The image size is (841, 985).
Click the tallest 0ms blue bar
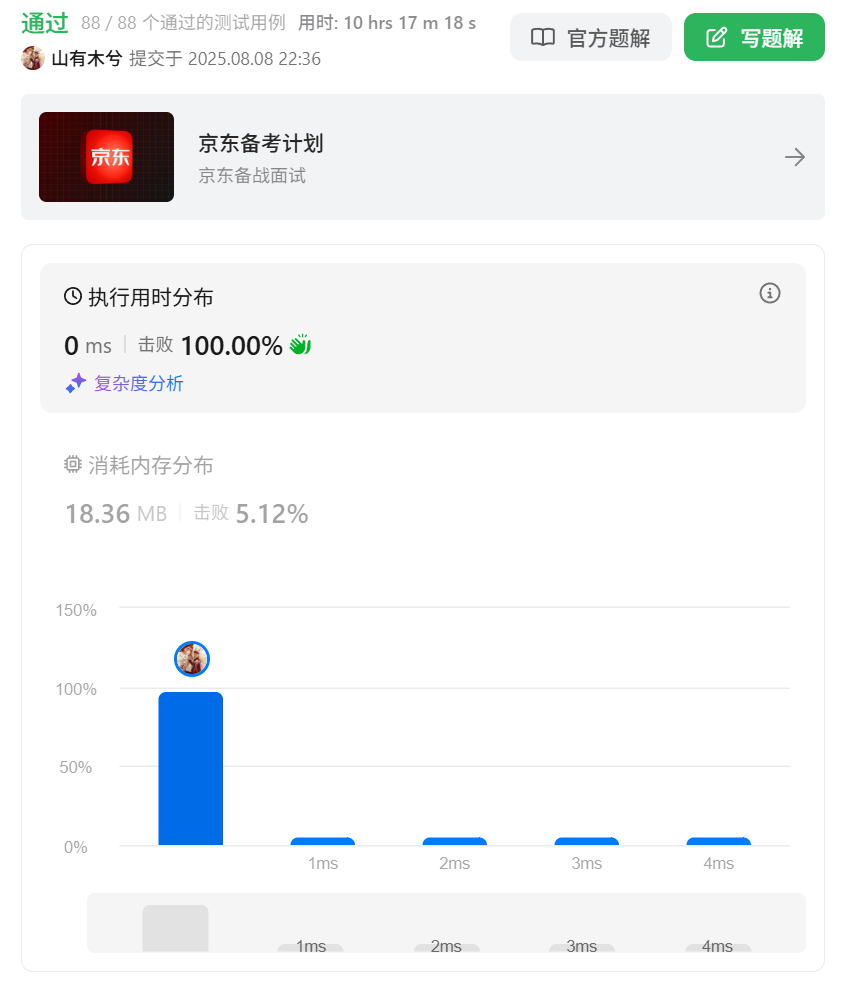(190, 768)
